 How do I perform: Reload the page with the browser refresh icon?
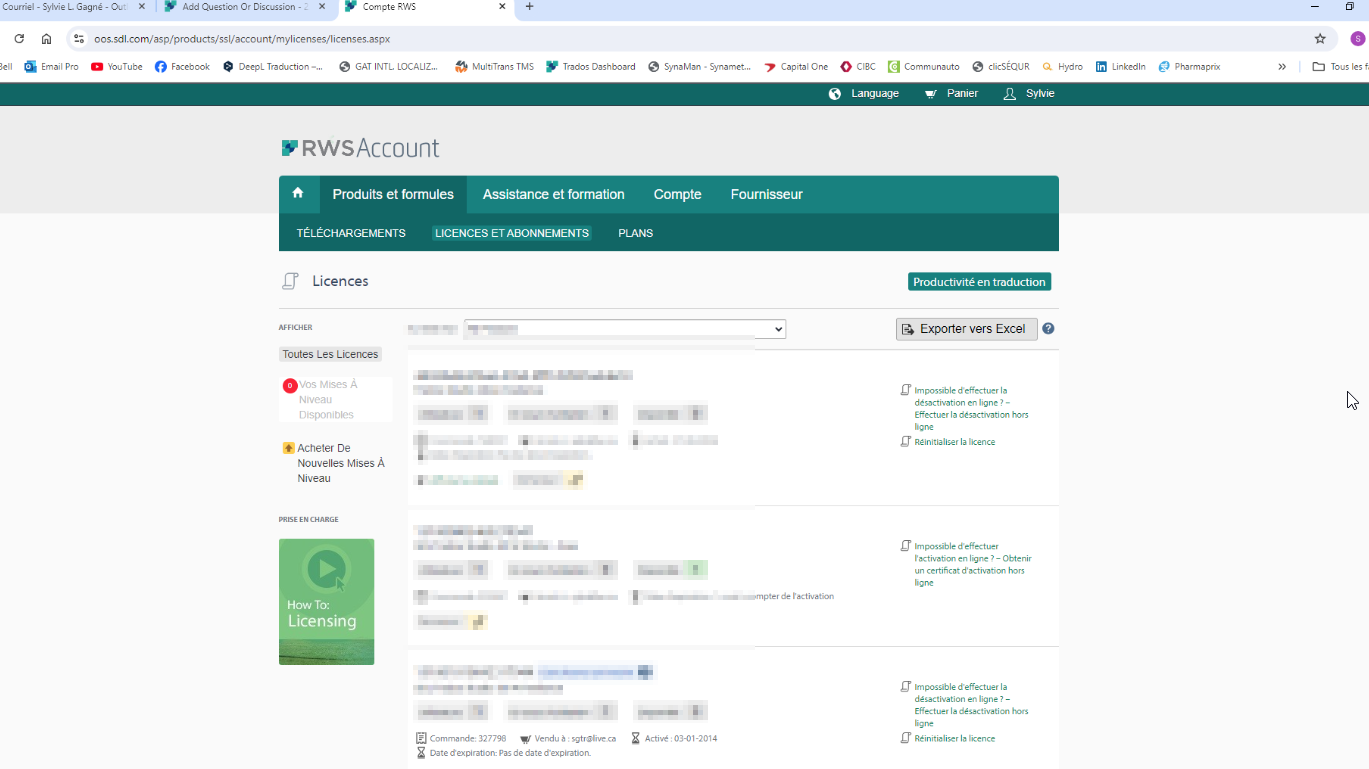[19, 39]
